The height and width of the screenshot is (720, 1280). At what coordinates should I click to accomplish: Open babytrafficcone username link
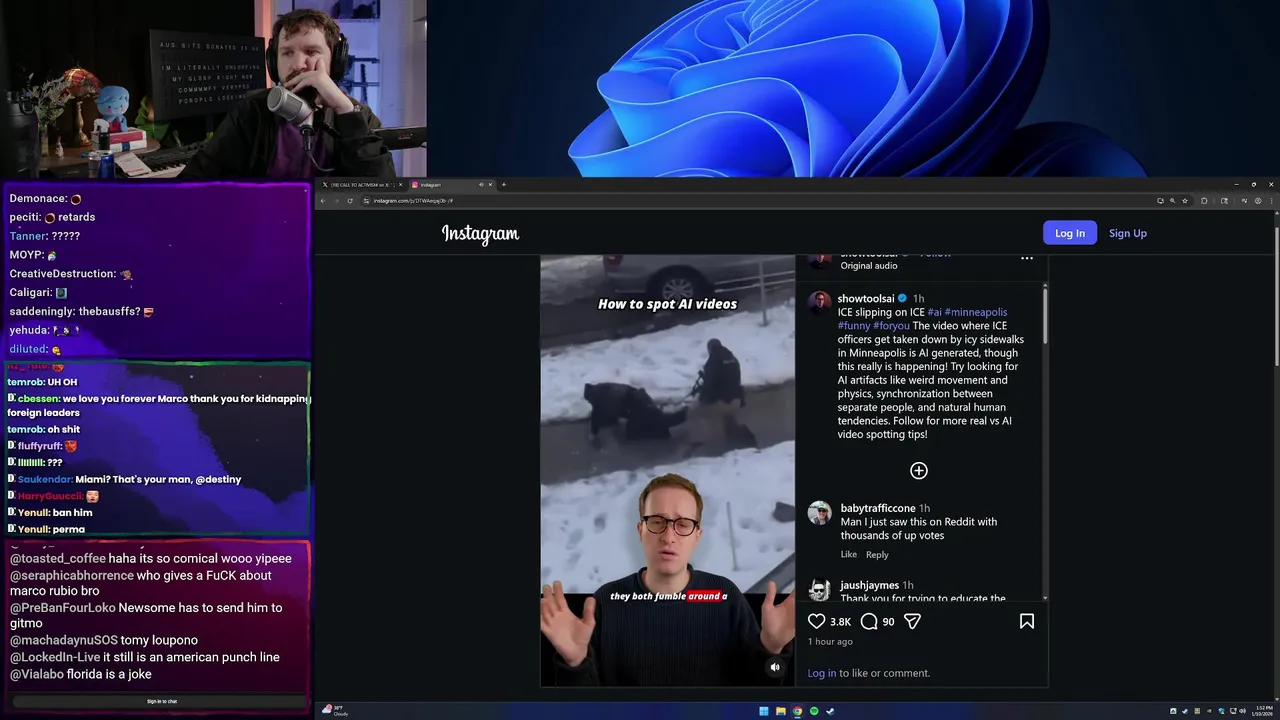point(878,508)
